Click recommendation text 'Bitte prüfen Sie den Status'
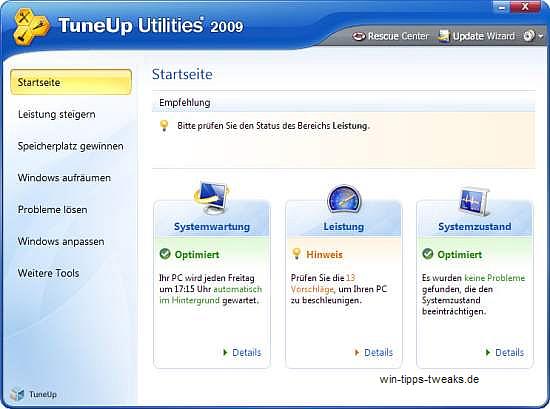The image size is (550, 409). tap(273, 126)
